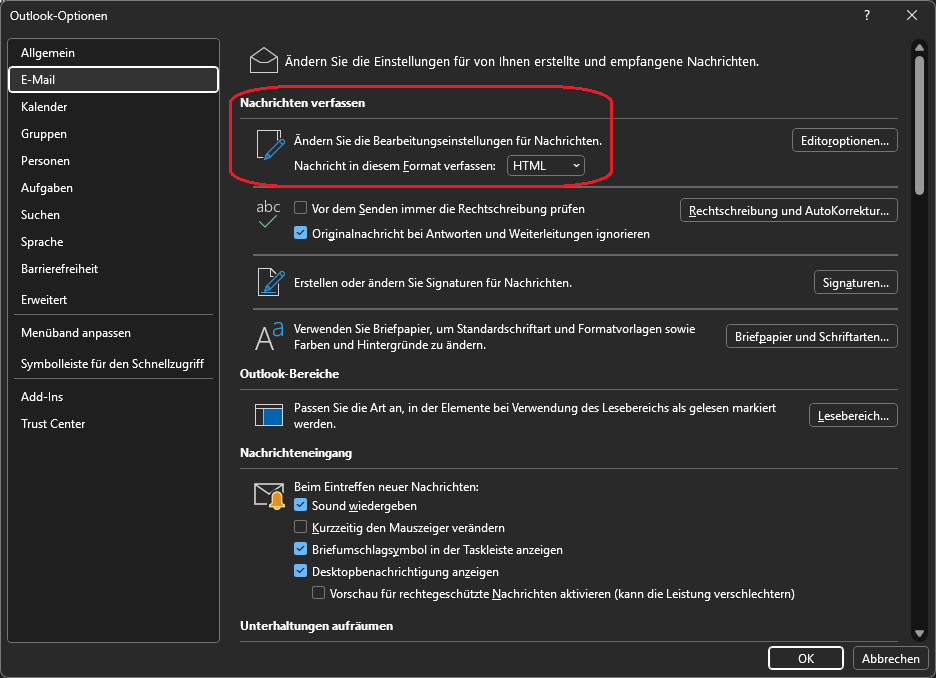Viewport: 936px width, 678px height.
Task: Close the Outlook-Optionen dialog
Action: tap(912, 16)
